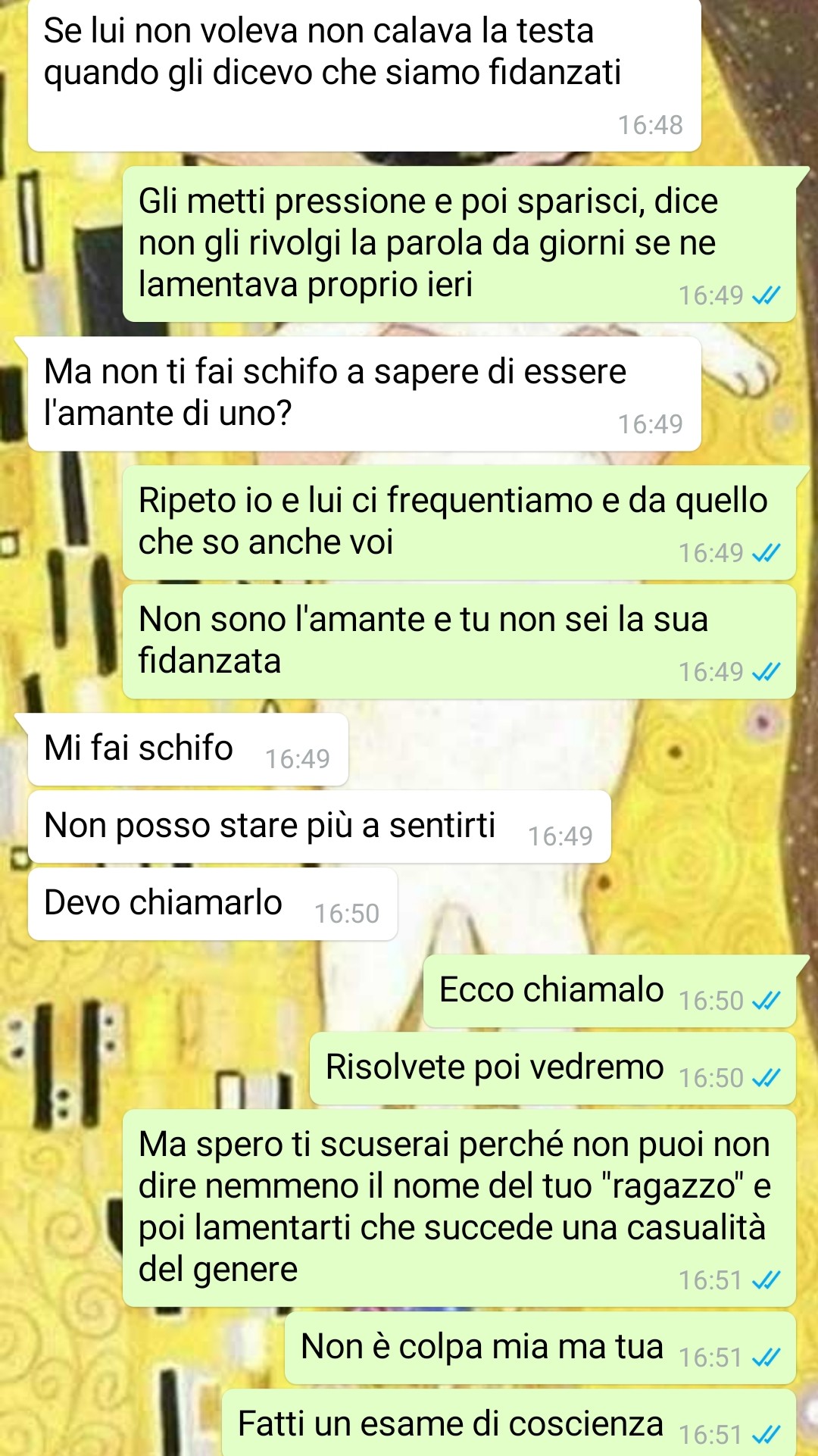Tap the read ticks on 'Ma spero ti scuserai' message

pos(766,1280)
